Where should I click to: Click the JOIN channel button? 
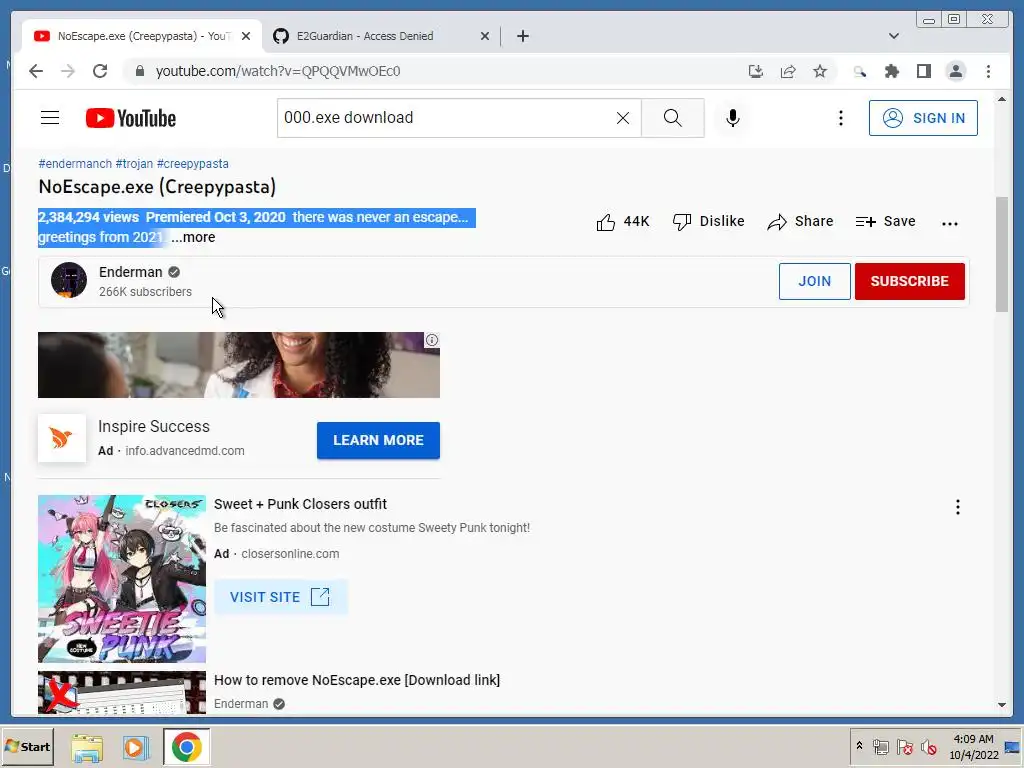click(814, 281)
